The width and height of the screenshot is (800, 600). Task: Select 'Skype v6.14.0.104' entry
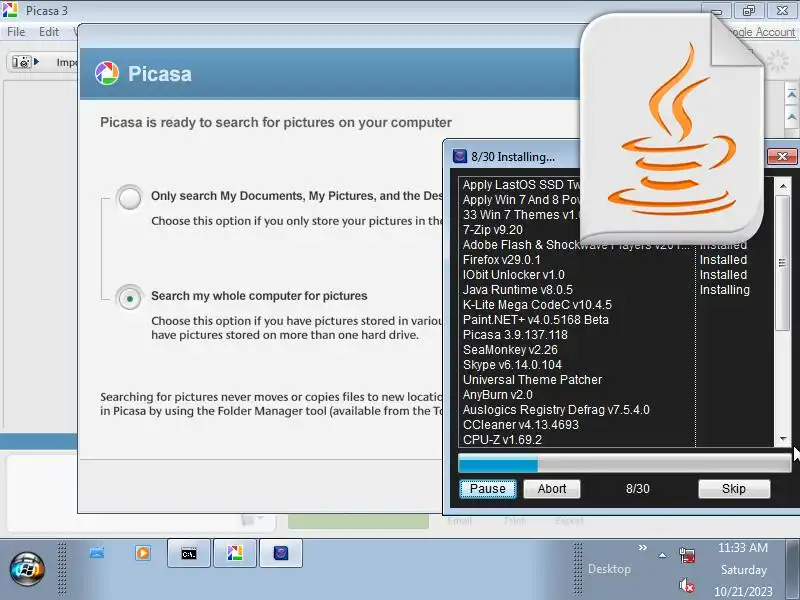(x=512, y=365)
